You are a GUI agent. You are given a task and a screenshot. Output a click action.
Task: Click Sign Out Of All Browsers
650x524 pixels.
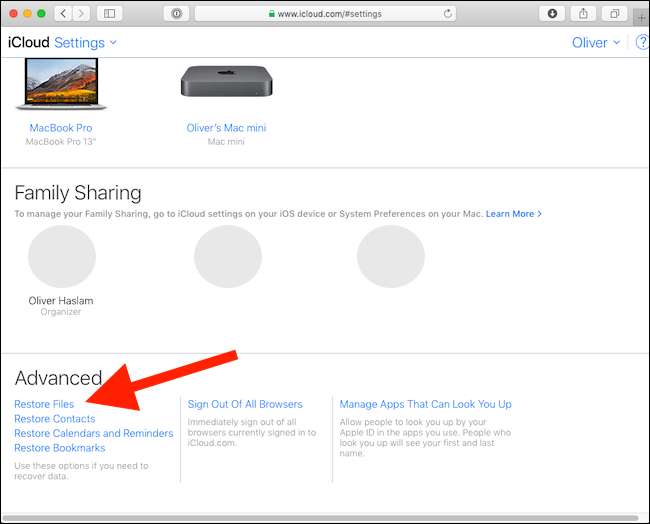click(245, 404)
